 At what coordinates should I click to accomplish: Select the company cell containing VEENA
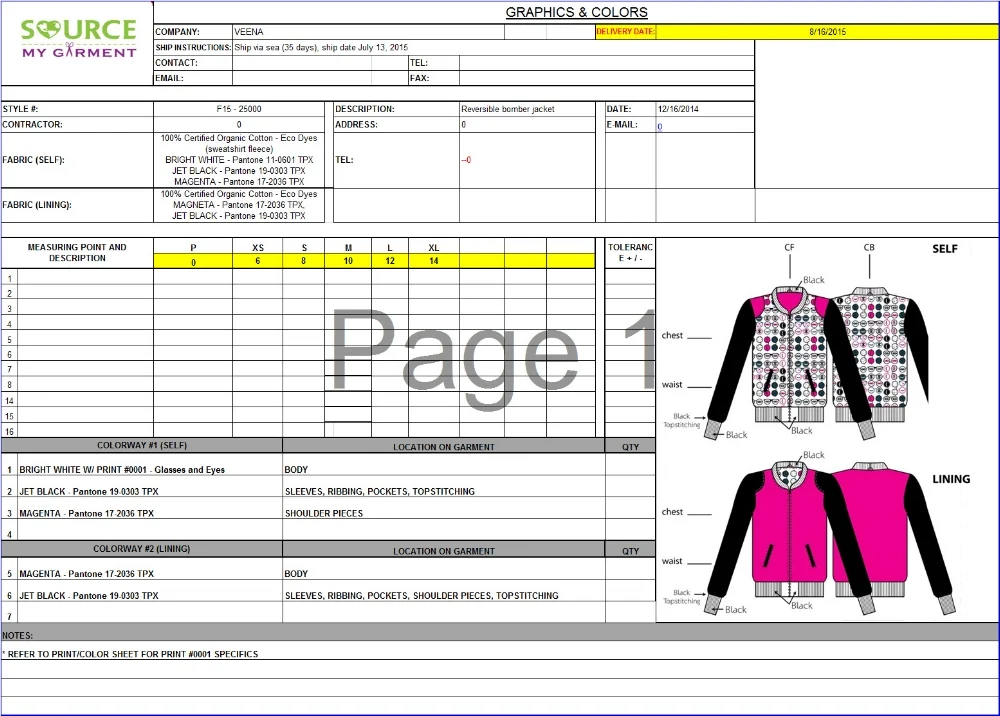click(x=368, y=32)
